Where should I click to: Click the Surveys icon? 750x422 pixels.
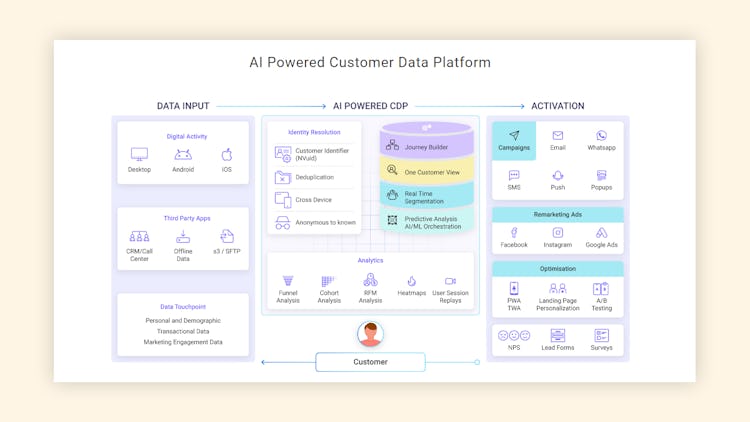(601, 335)
